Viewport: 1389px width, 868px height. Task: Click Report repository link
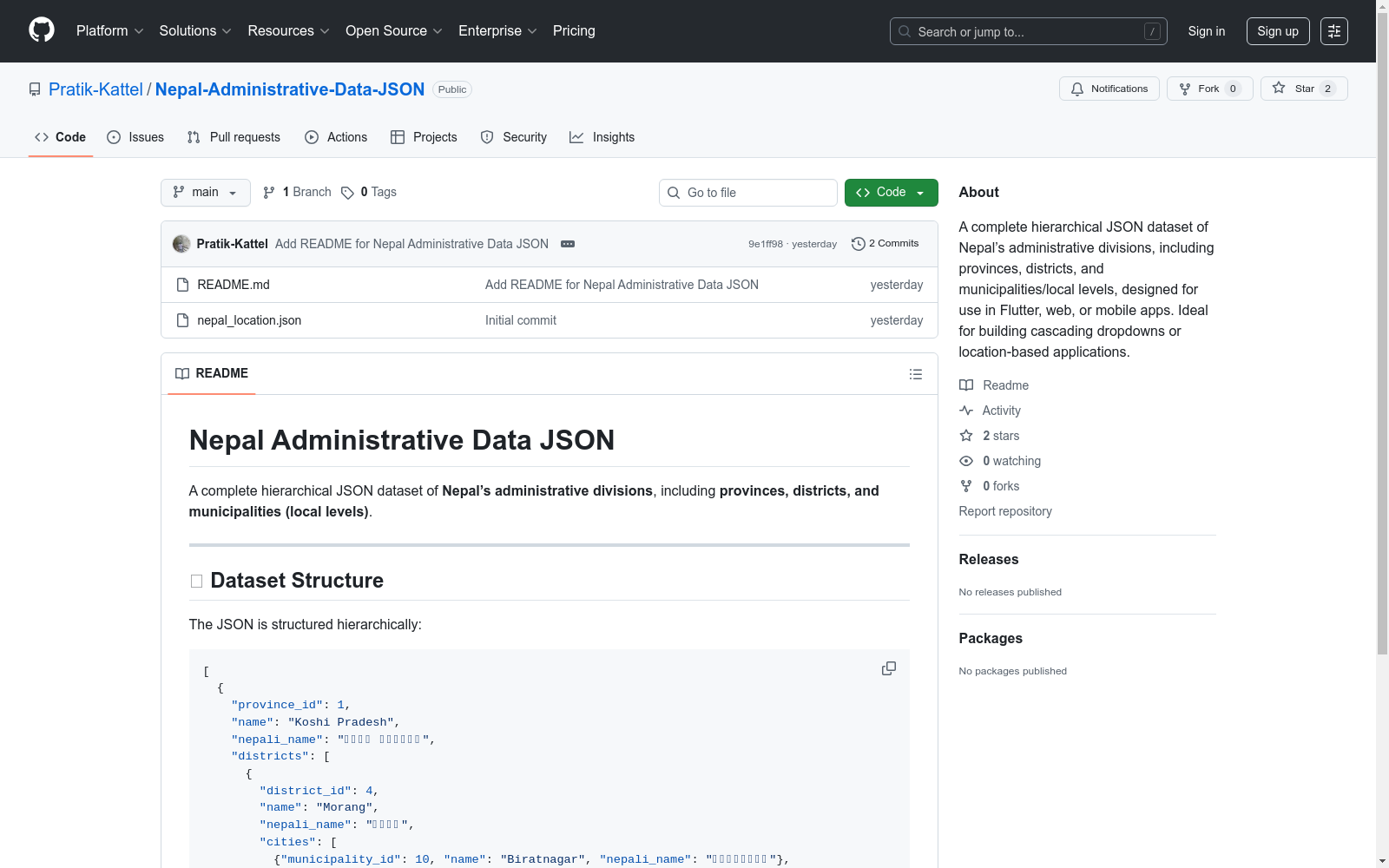tap(1005, 511)
